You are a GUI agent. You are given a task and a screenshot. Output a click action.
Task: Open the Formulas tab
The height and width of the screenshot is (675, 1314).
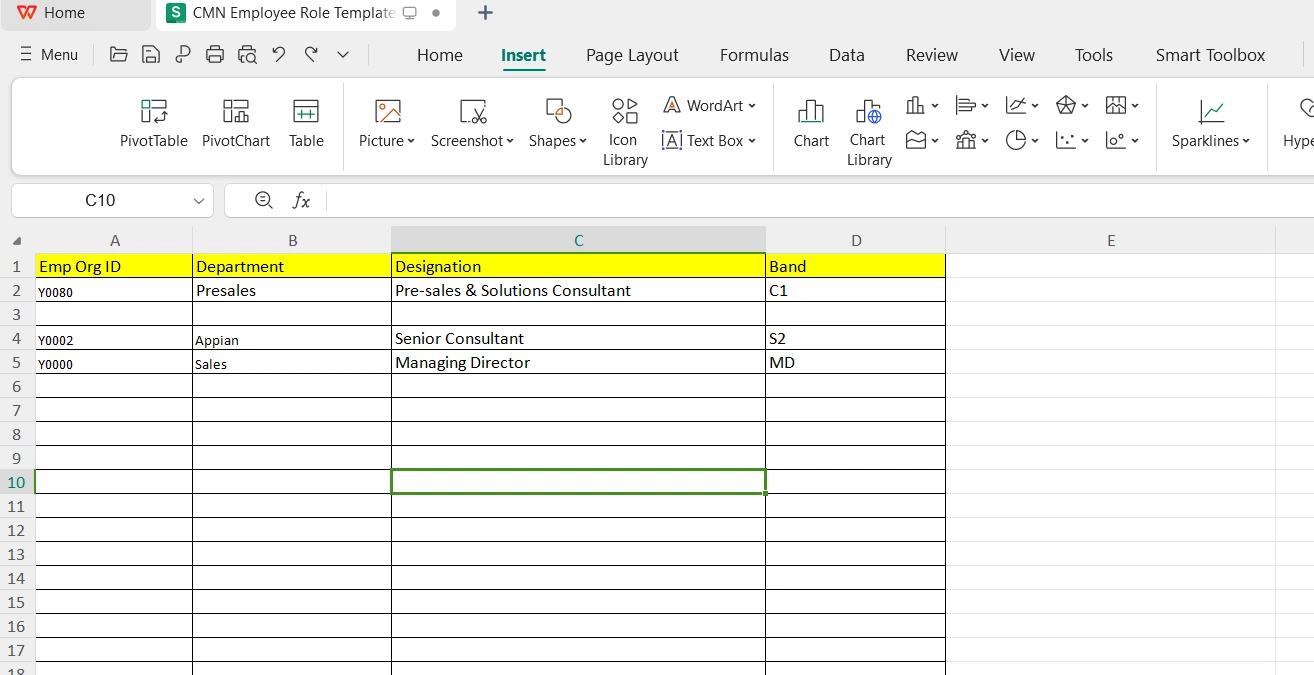(x=754, y=55)
